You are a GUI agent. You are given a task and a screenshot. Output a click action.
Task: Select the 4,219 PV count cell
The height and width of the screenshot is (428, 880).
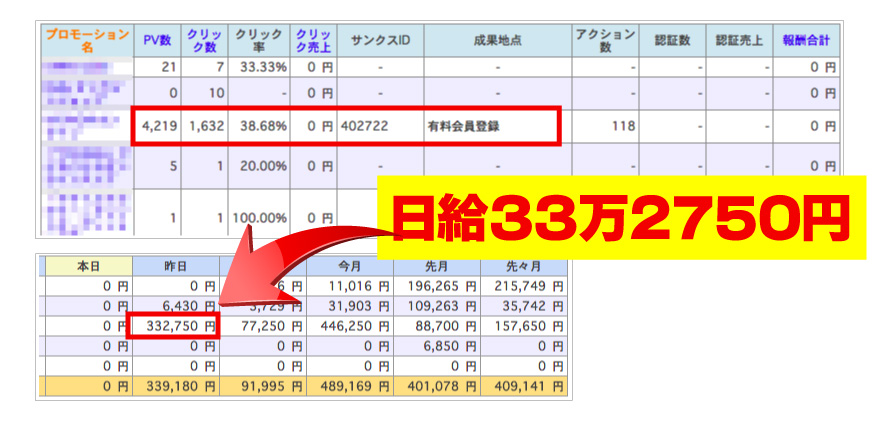coord(157,127)
